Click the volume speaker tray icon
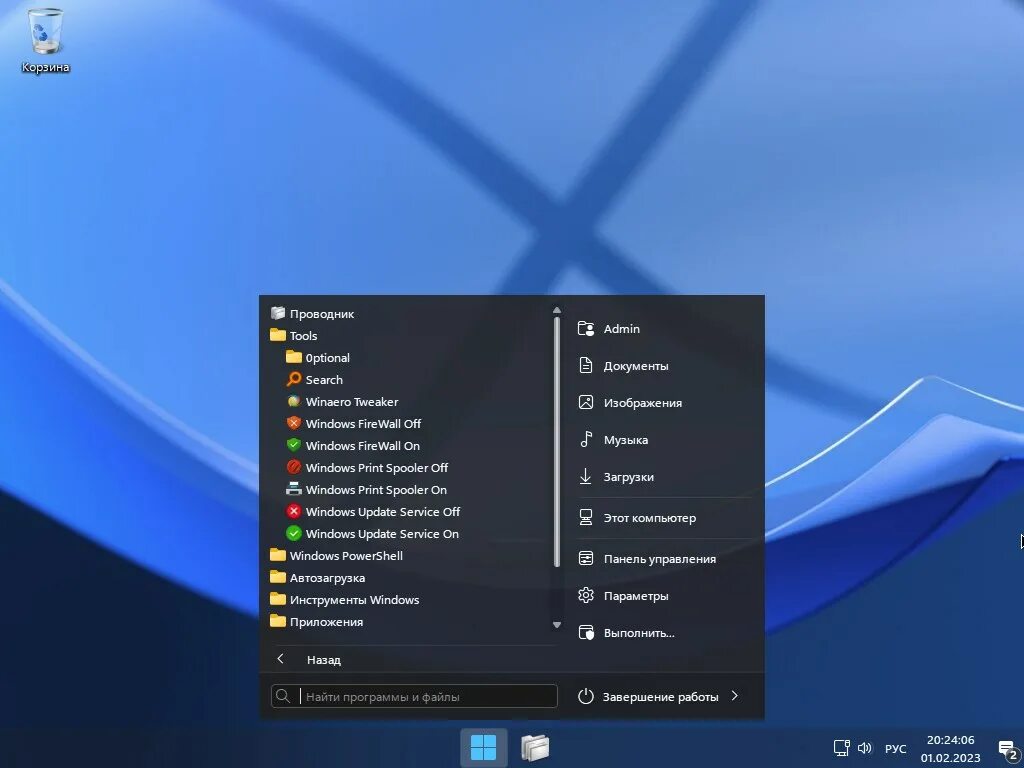Viewport: 1024px width, 768px height. point(865,748)
